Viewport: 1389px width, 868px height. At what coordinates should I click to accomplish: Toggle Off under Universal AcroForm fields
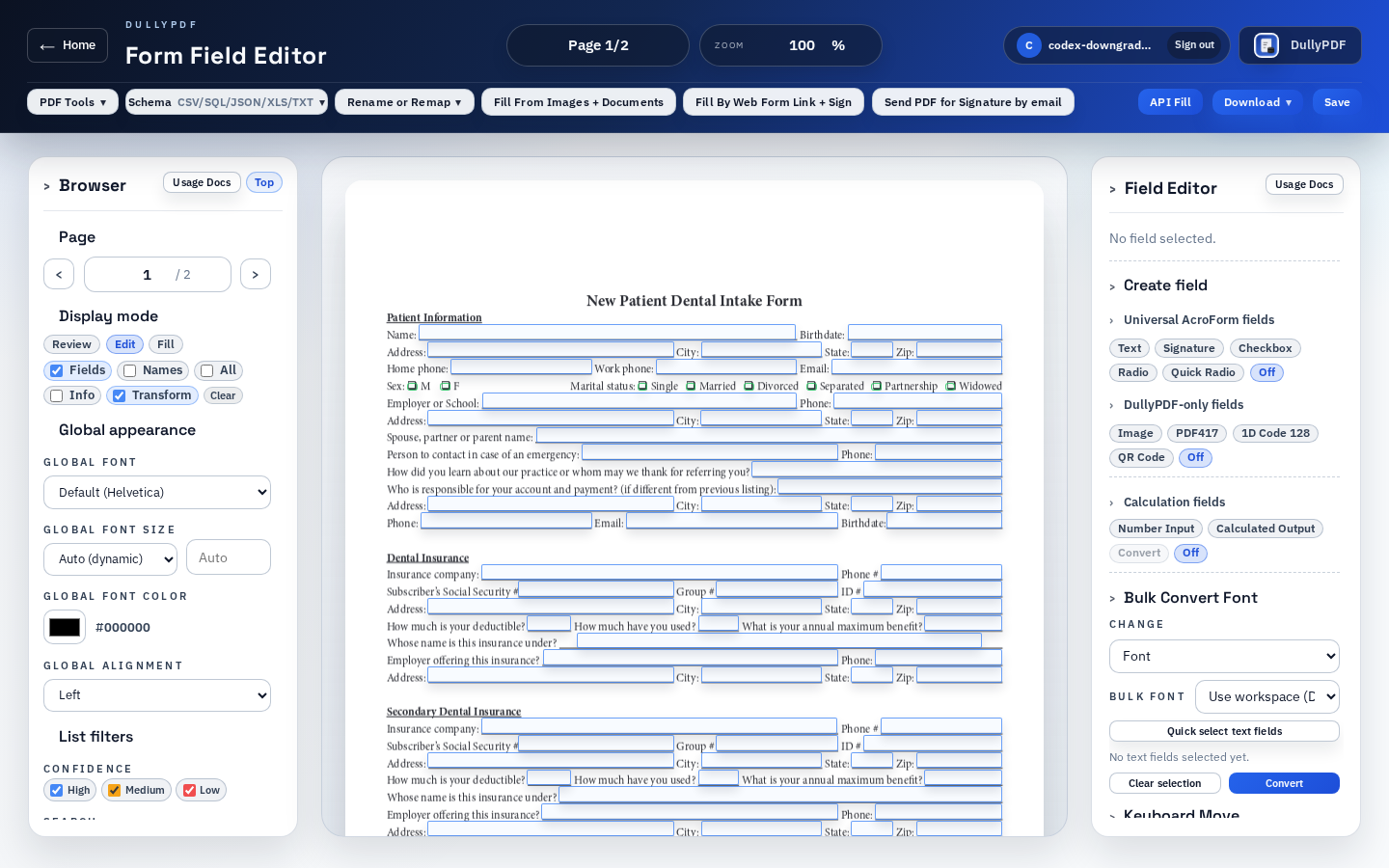(1266, 372)
